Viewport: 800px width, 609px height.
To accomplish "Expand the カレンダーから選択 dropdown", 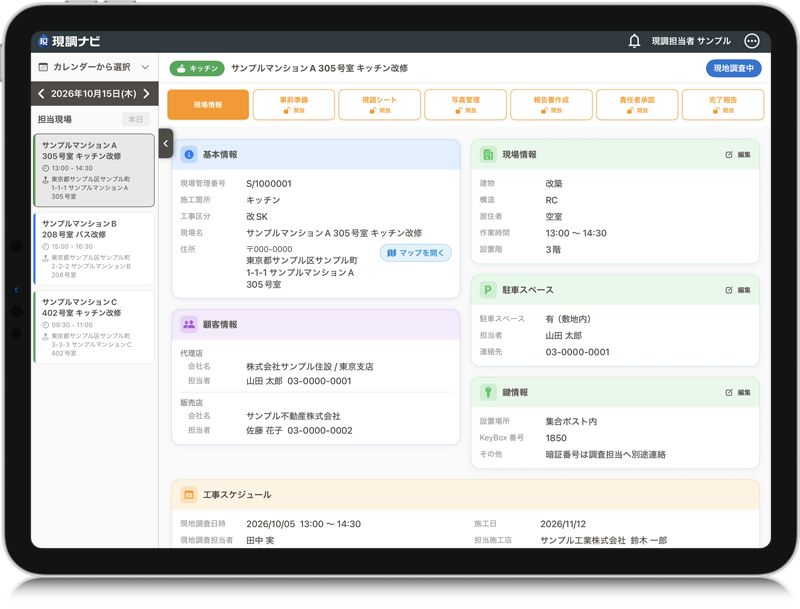I will pyautogui.click(x=145, y=67).
